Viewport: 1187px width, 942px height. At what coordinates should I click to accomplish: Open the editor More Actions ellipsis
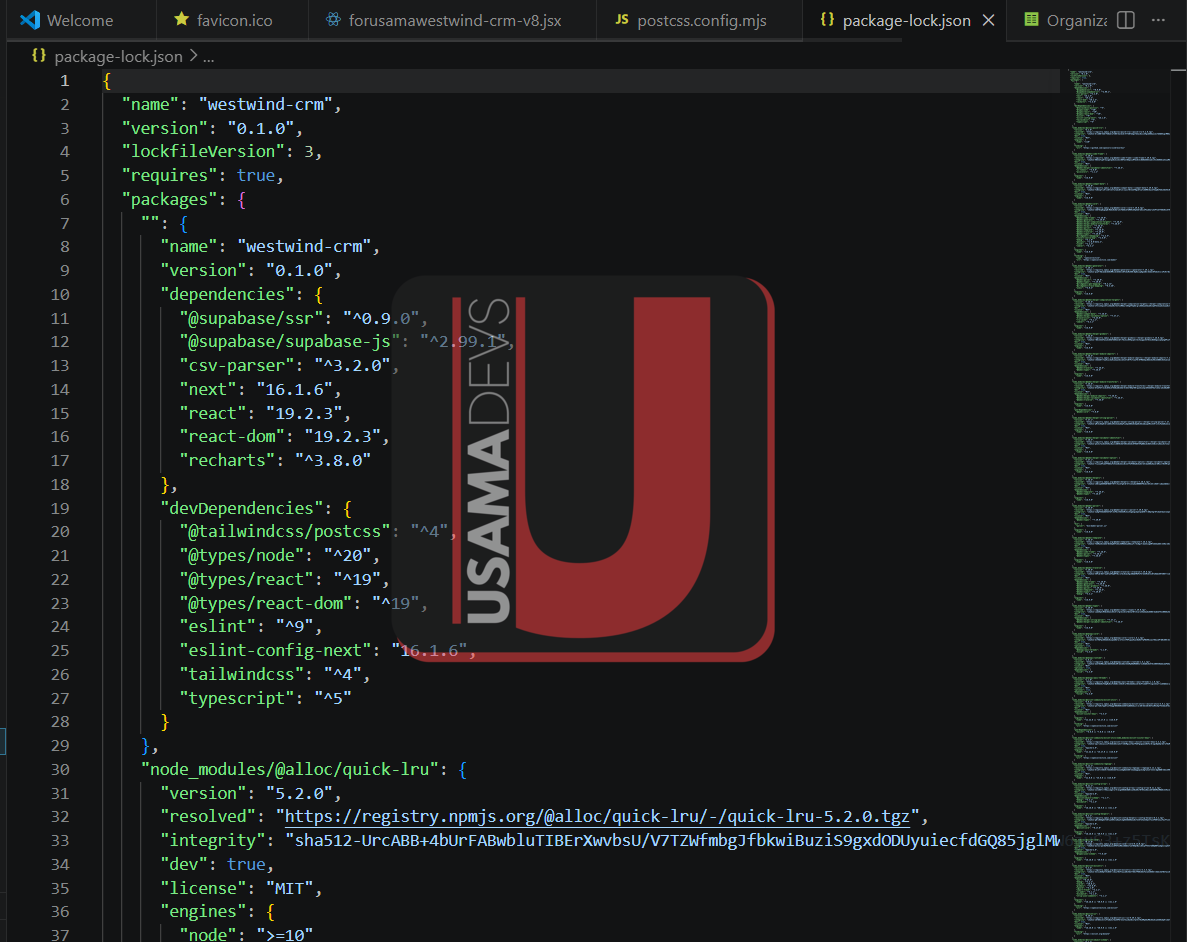point(1158,20)
